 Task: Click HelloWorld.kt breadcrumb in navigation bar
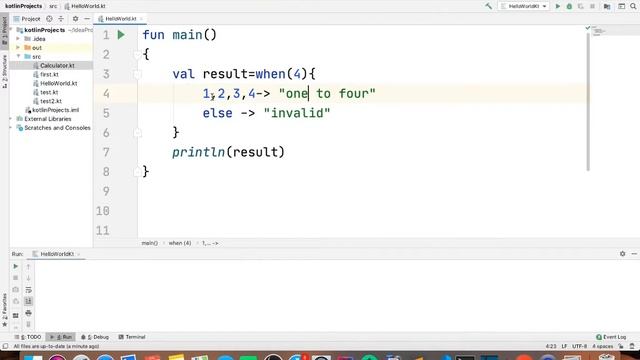[x=85, y=6]
